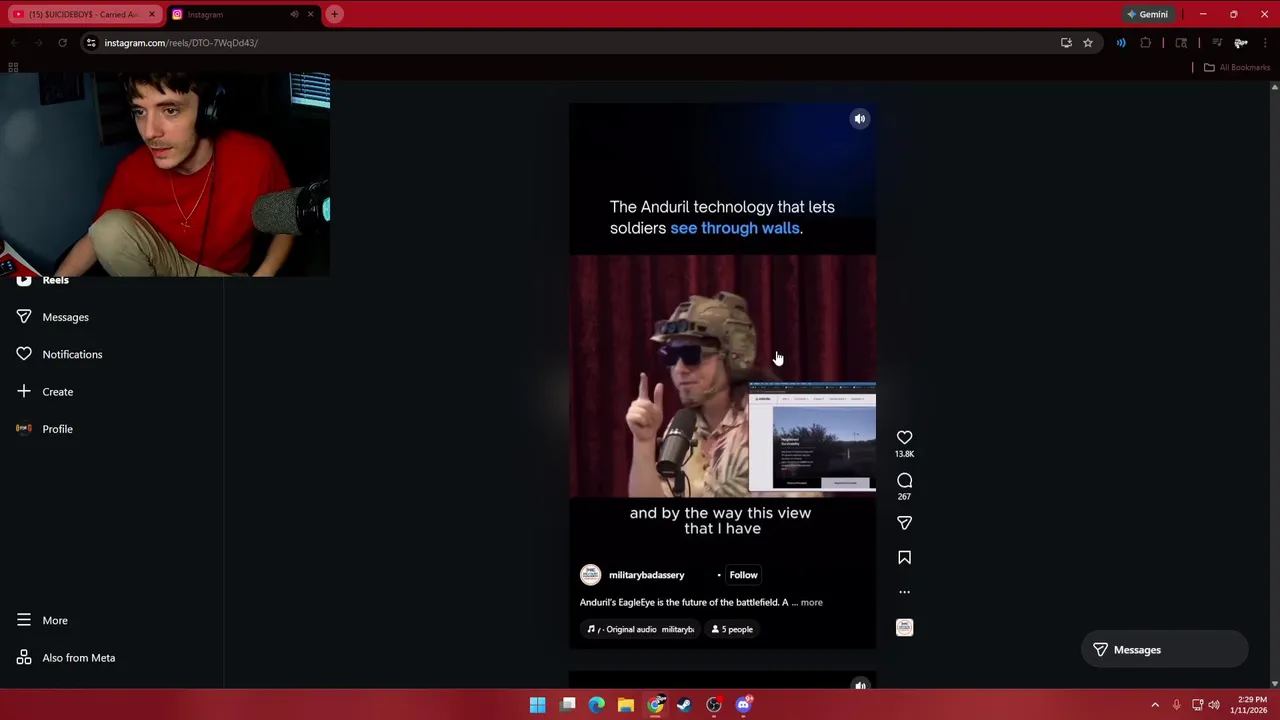Open Messages in the Instagram sidebar
1280x720 pixels.
tap(65, 317)
